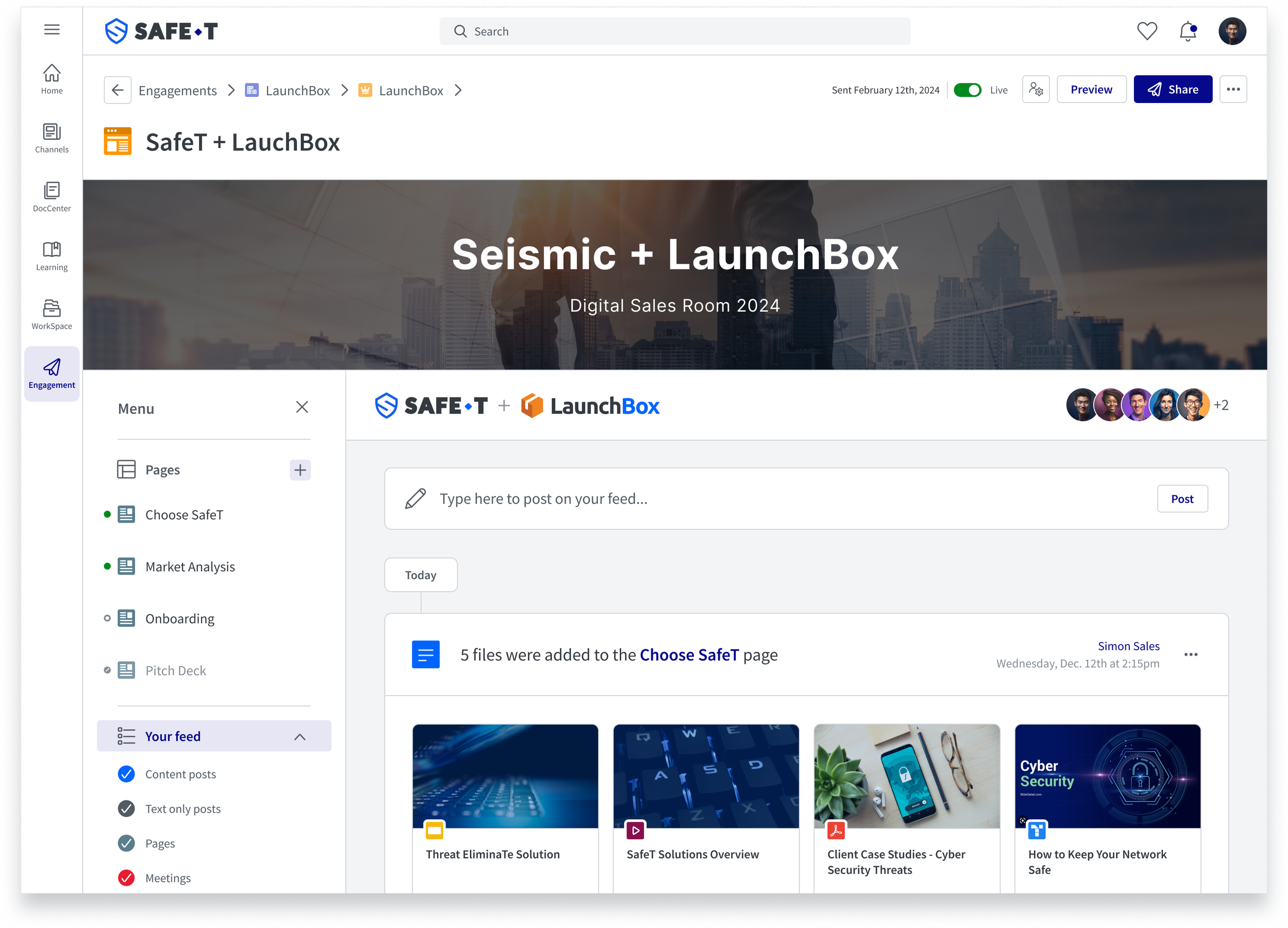Click the notifications bell icon
Screen dimensions: 1288x928
[1188, 31]
